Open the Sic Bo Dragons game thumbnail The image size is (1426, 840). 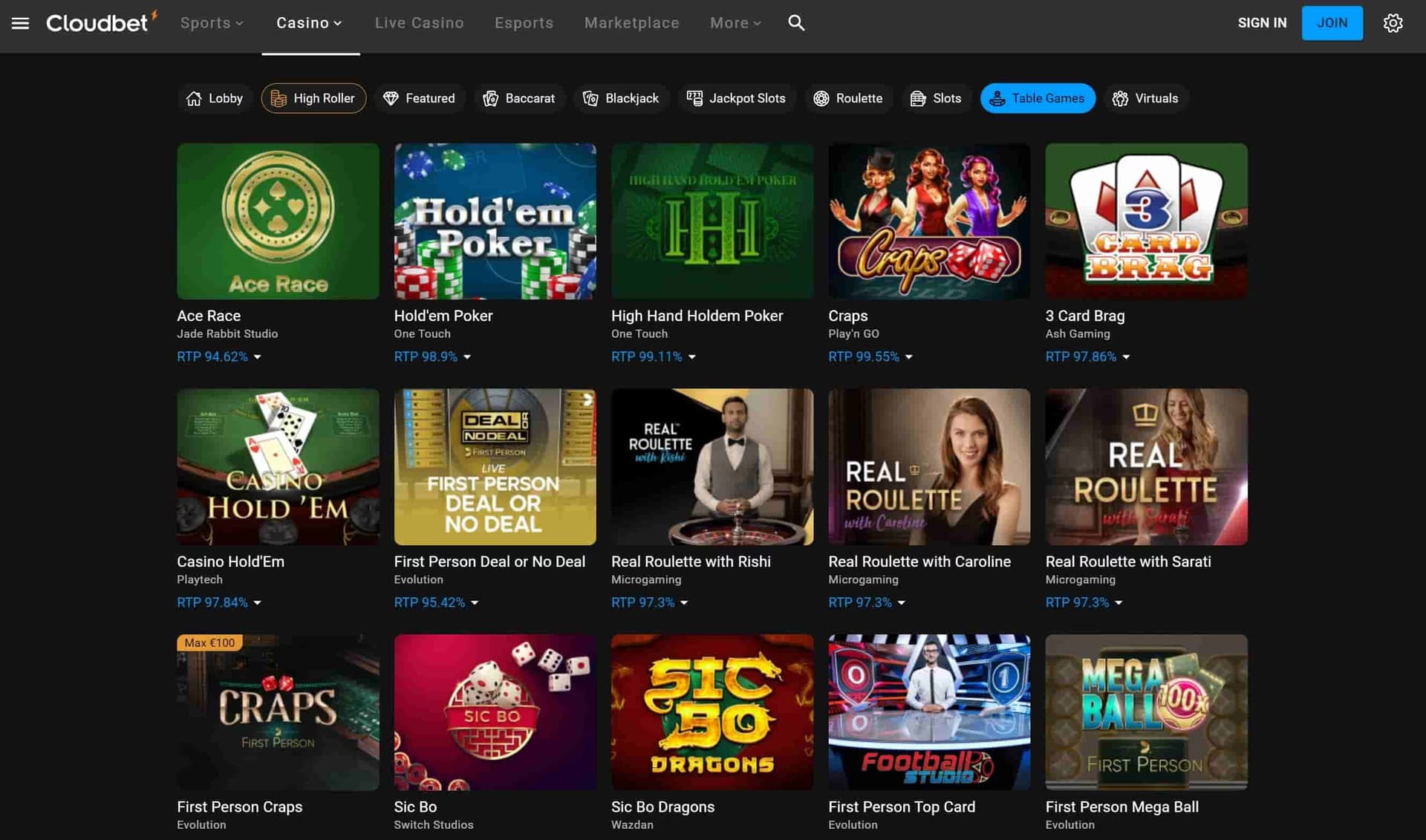click(712, 712)
